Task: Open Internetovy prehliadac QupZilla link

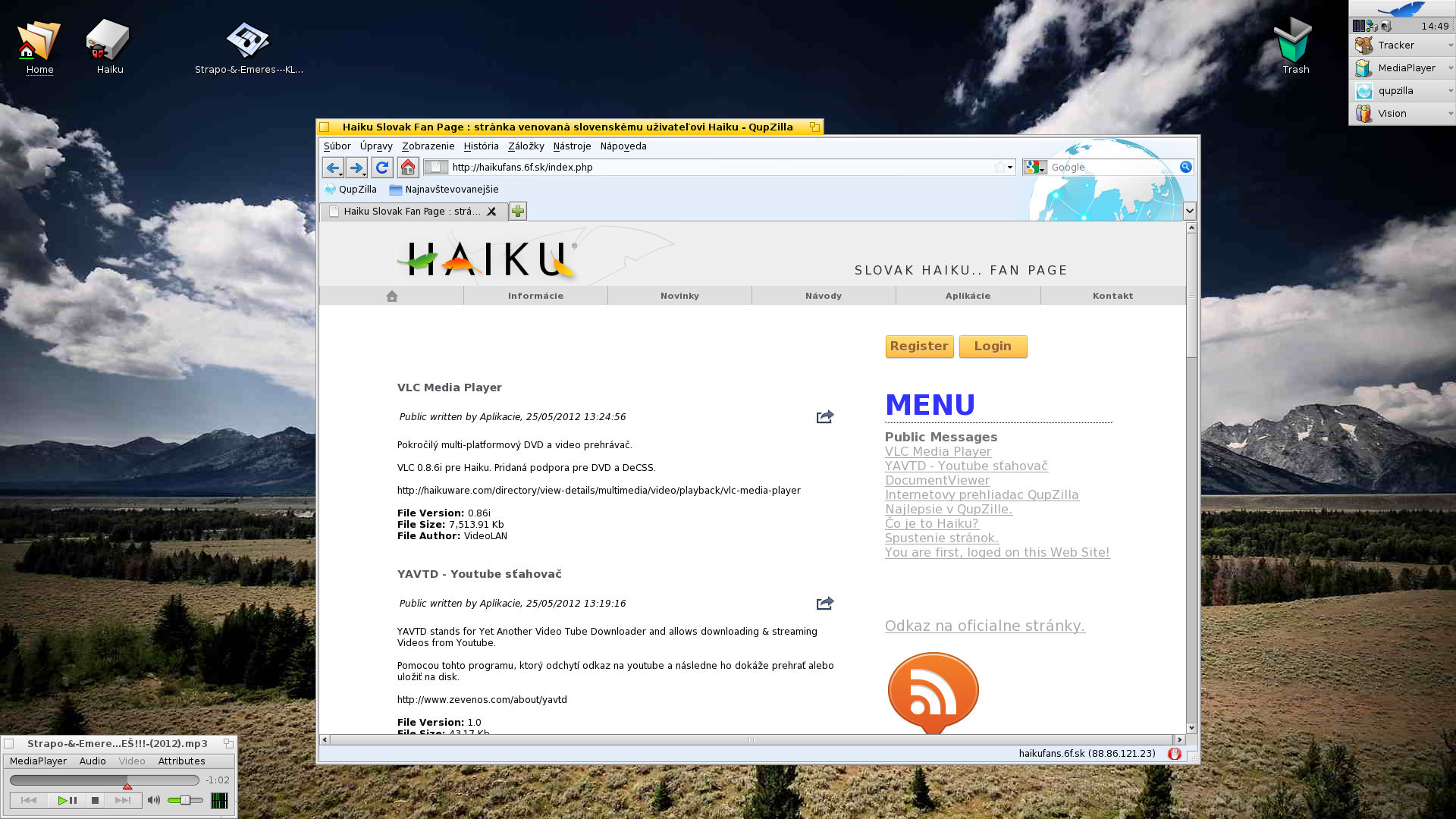Action: pos(981,495)
